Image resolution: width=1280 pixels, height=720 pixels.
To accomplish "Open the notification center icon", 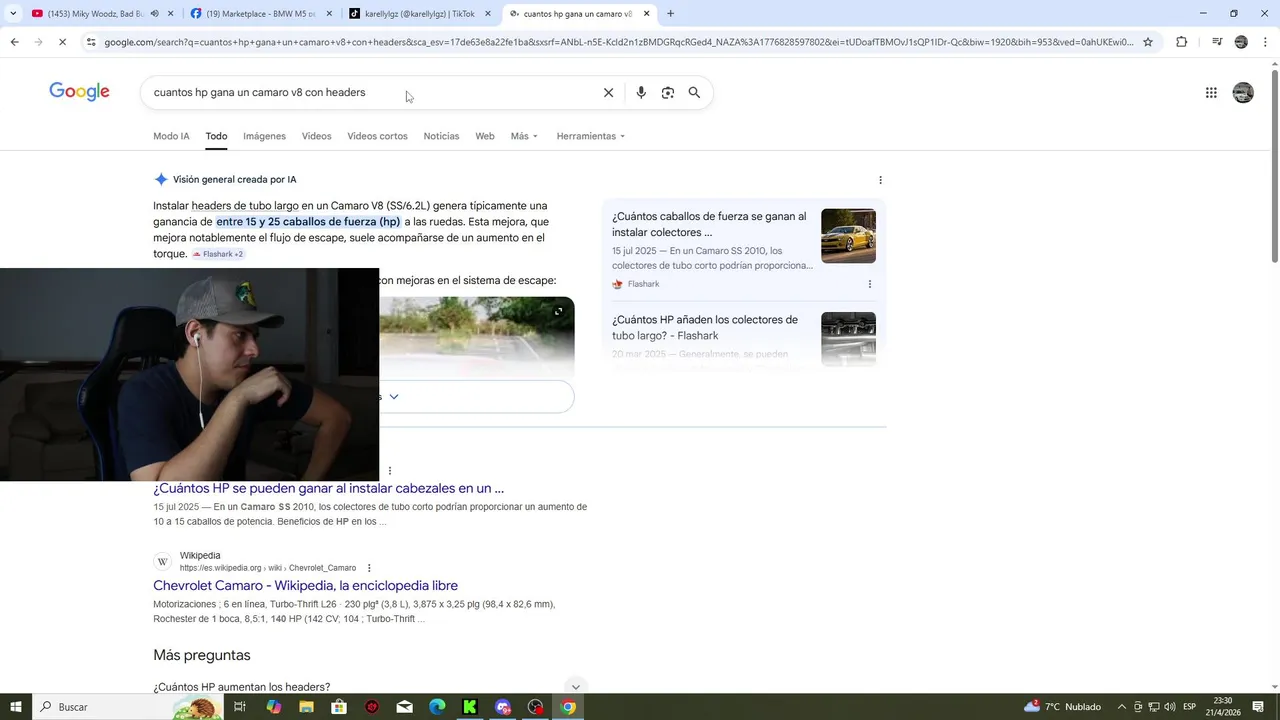I will pos(1258,707).
